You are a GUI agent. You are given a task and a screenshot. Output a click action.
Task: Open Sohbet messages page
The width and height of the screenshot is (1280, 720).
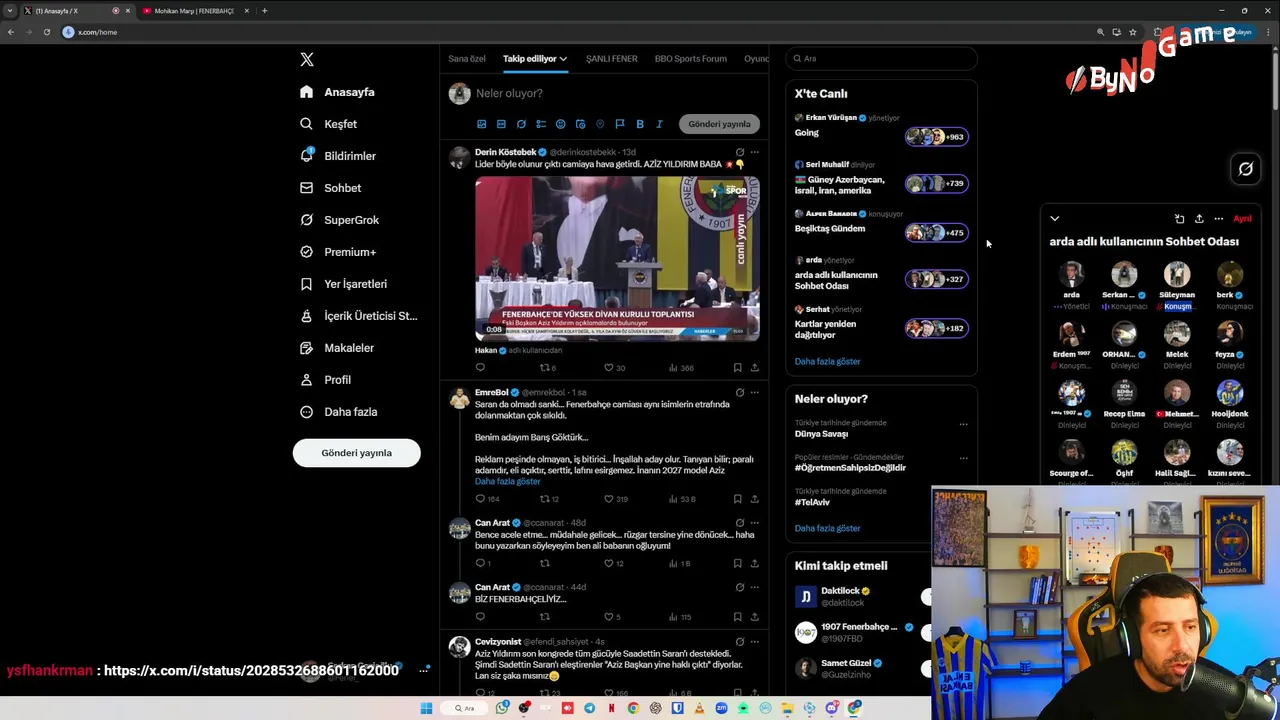pyautogui.click(x=330, y=188)
